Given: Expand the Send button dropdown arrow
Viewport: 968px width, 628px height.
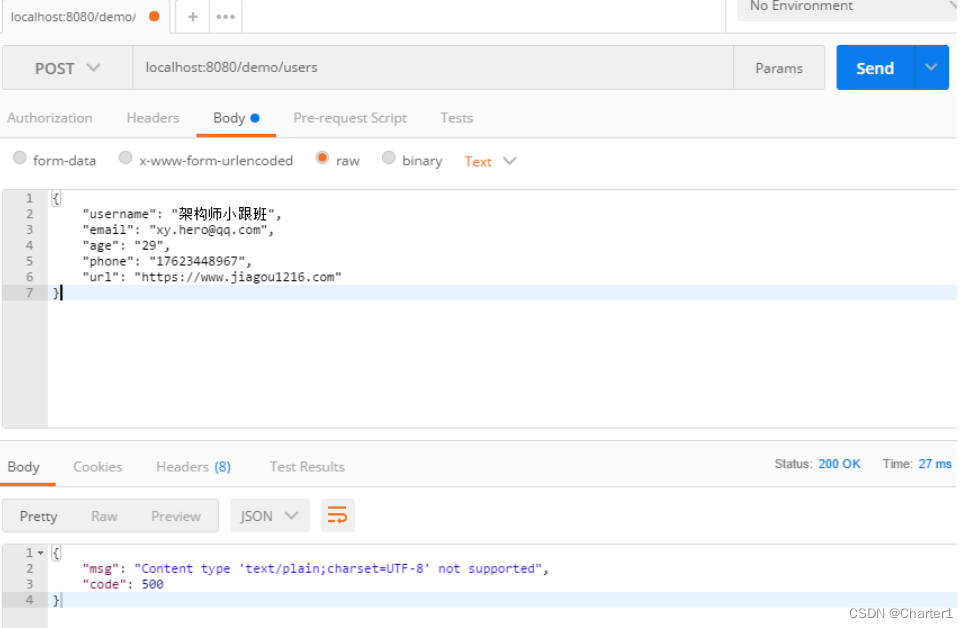Looking at the screenshot, I should tap(931, 67).
